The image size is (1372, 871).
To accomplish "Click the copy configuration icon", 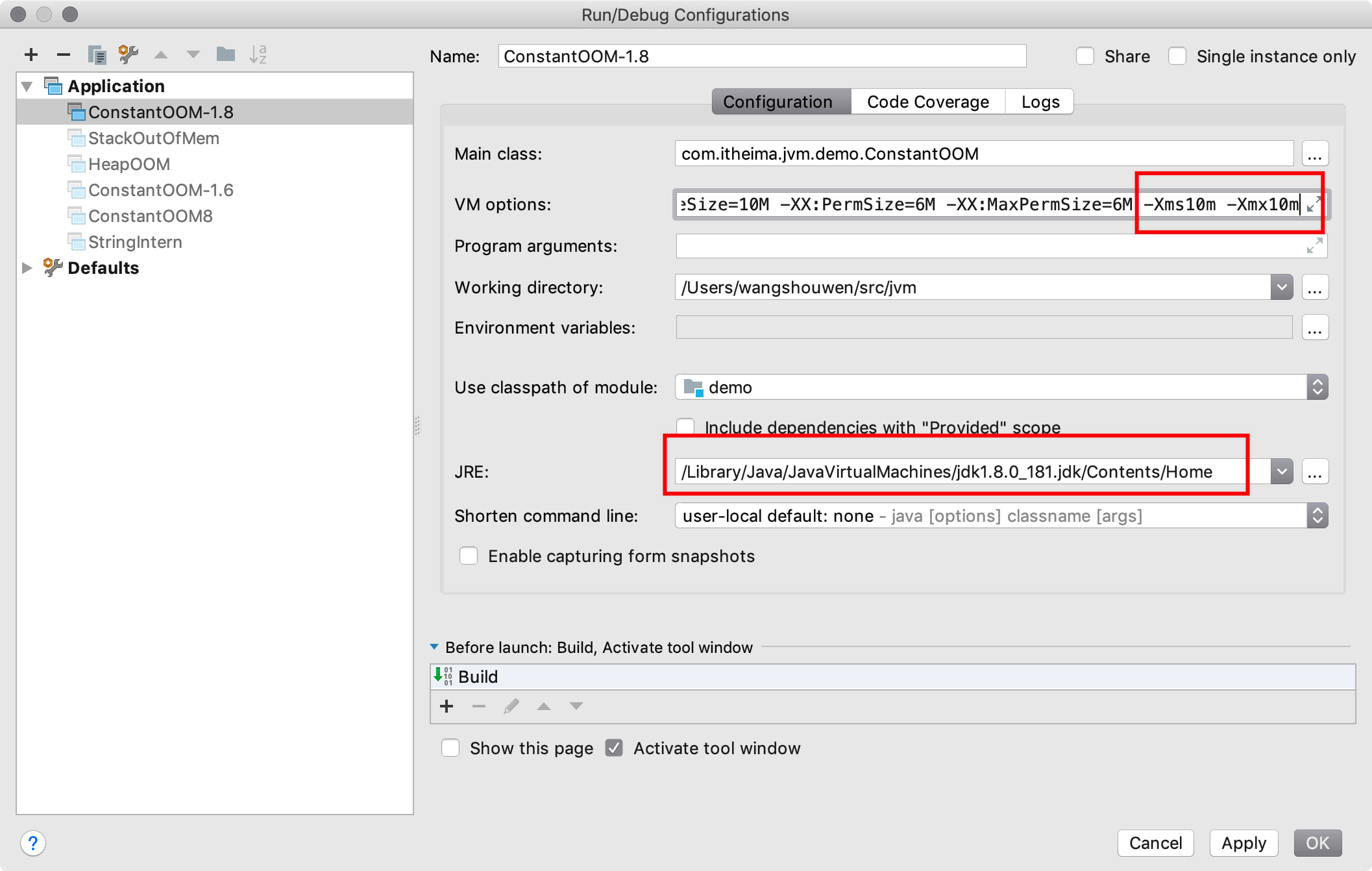I will (x=97, y=55).
